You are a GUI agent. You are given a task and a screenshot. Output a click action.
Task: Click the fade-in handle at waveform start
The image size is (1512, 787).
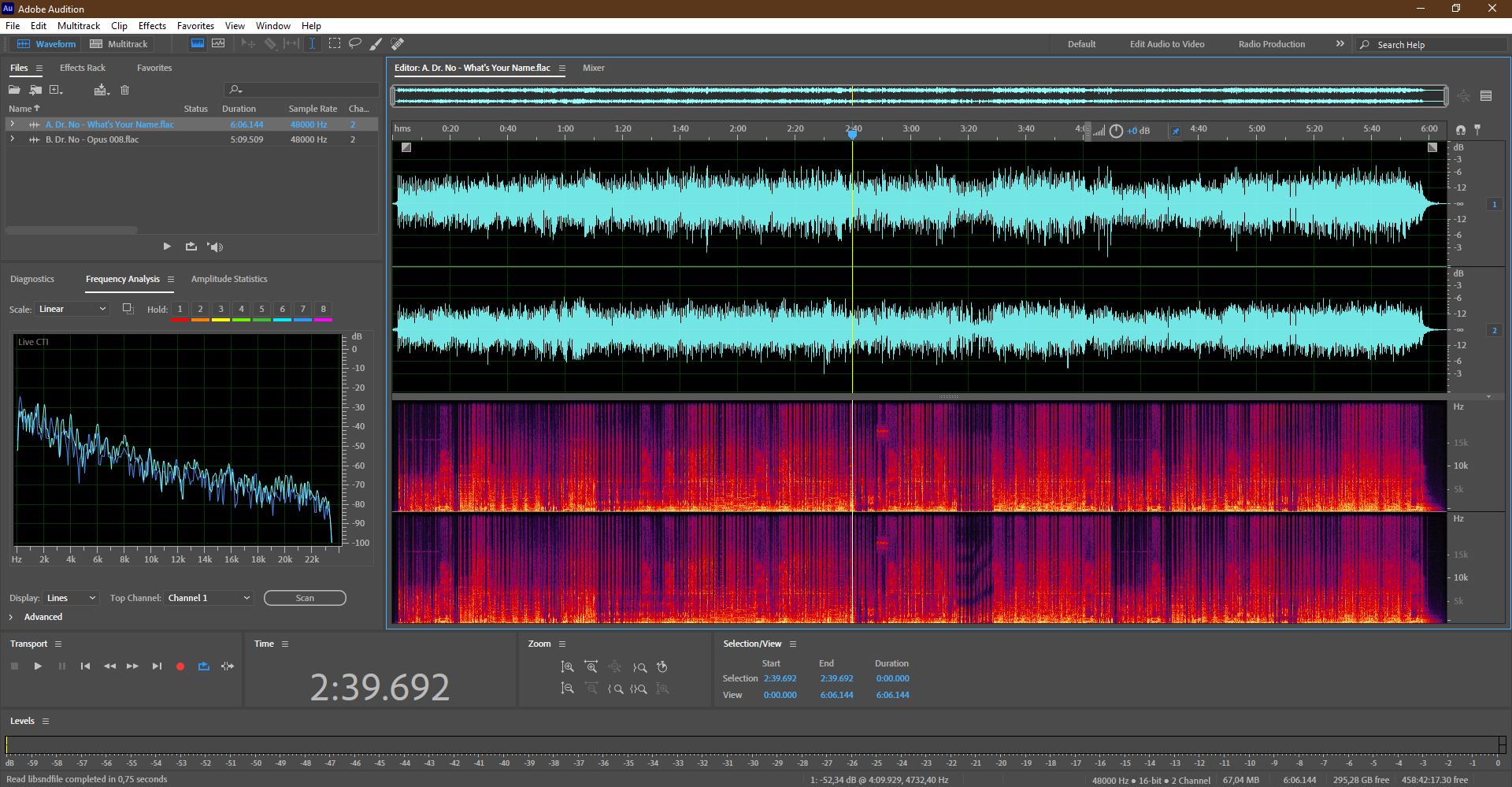click(x=406, y=147)
